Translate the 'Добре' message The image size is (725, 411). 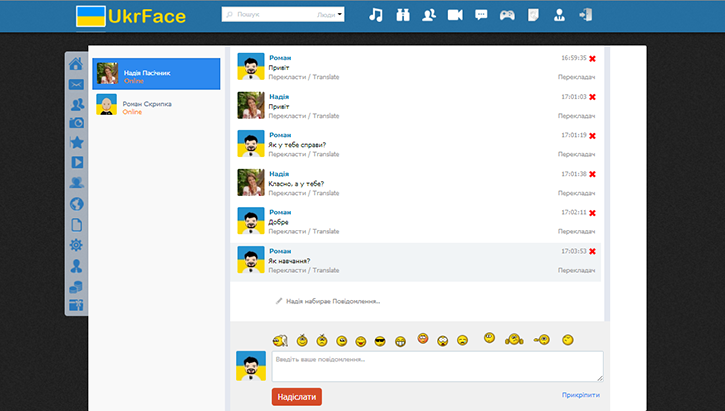point(304,232)
